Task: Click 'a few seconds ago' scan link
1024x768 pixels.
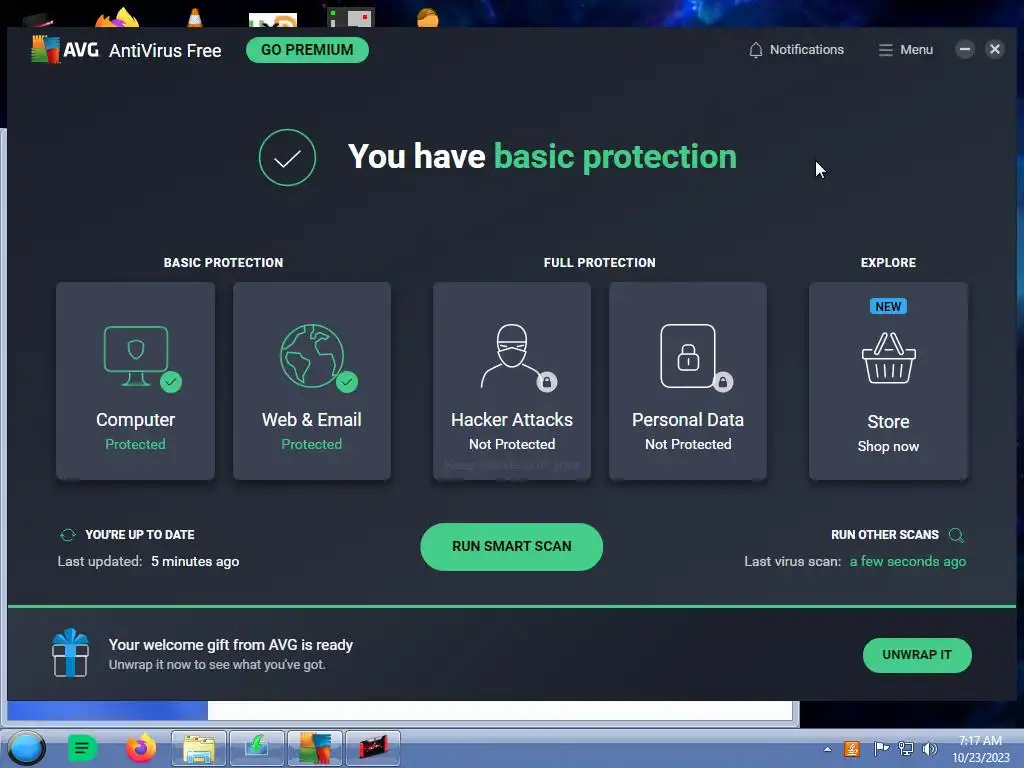Action: click(x=908, y=561)
